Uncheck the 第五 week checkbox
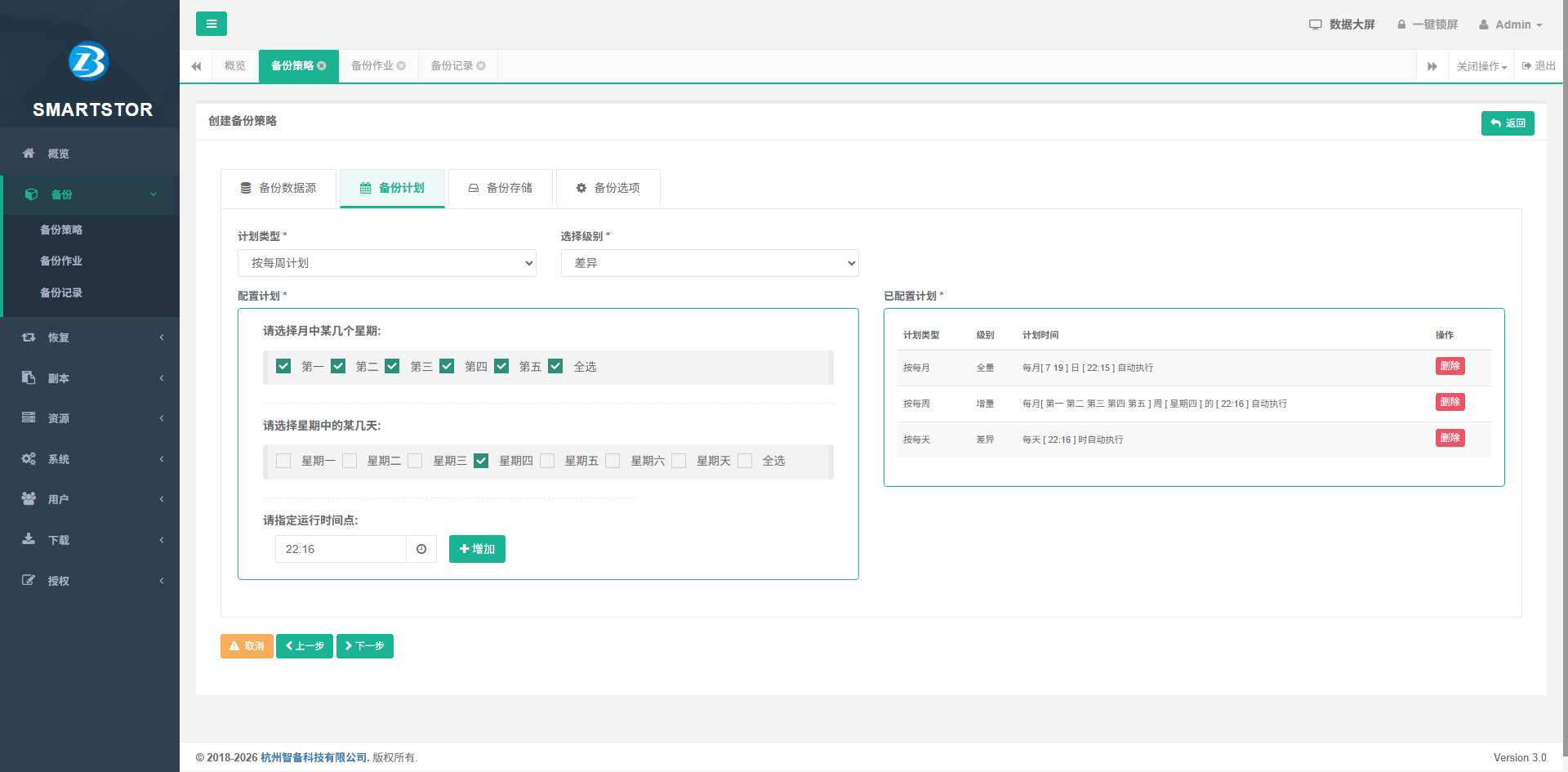Viewport: 1568px width, 772px height. [x=501, y=366]
